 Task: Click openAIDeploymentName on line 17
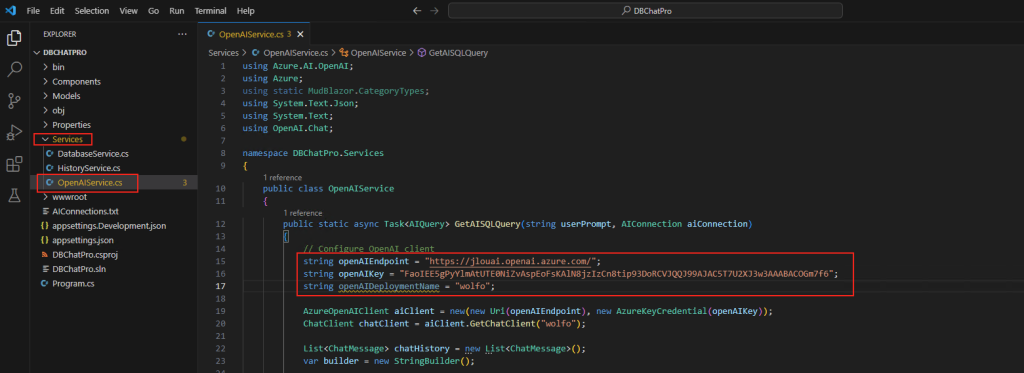point(390,286)
